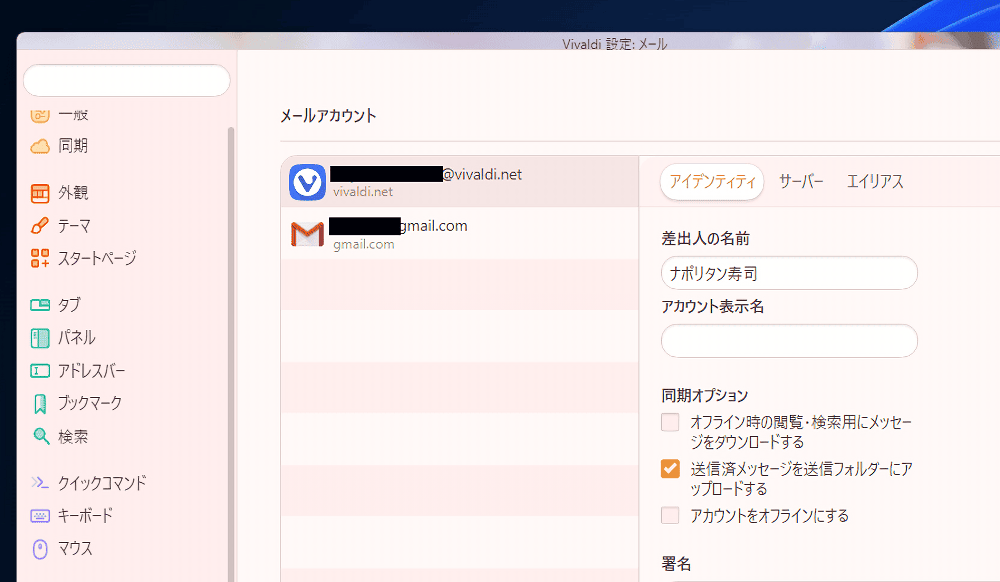Select the gmail.com address text
This screenshot has width=1000, height=582.
coord(434,226)
